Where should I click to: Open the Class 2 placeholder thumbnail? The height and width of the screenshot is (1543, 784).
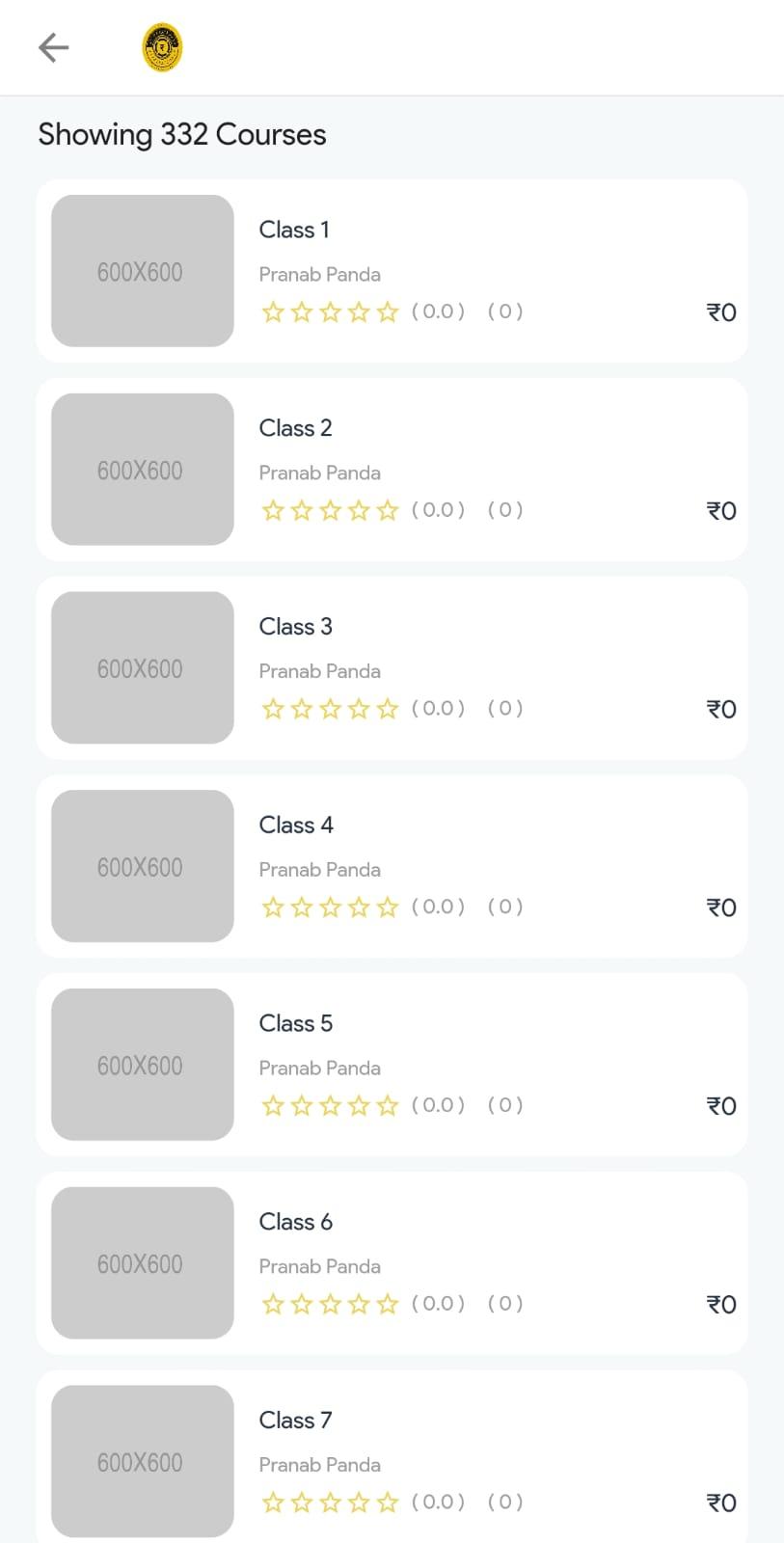[143, 470]
